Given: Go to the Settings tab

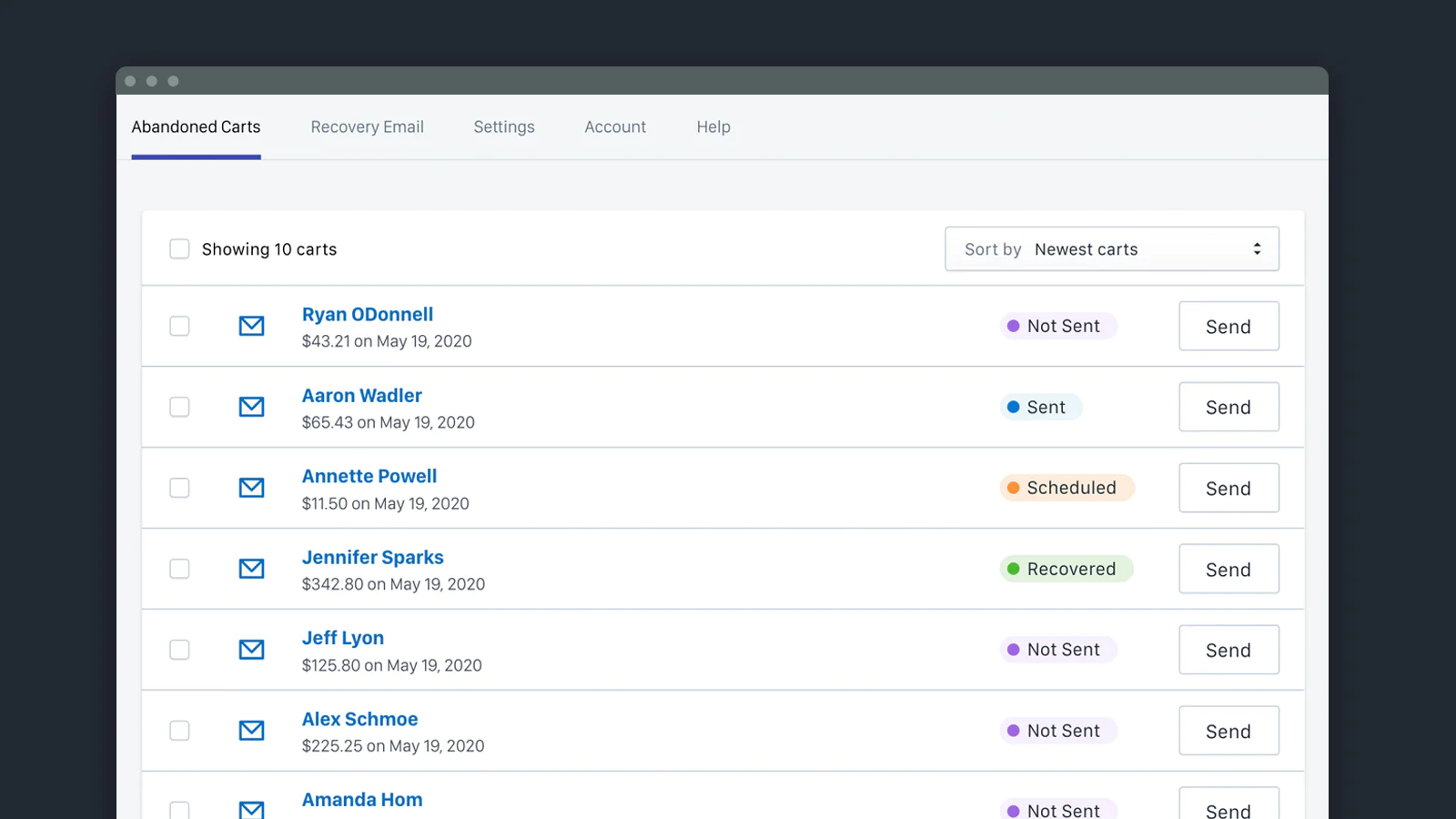Looking at the screenshot, I should (504, 127).
